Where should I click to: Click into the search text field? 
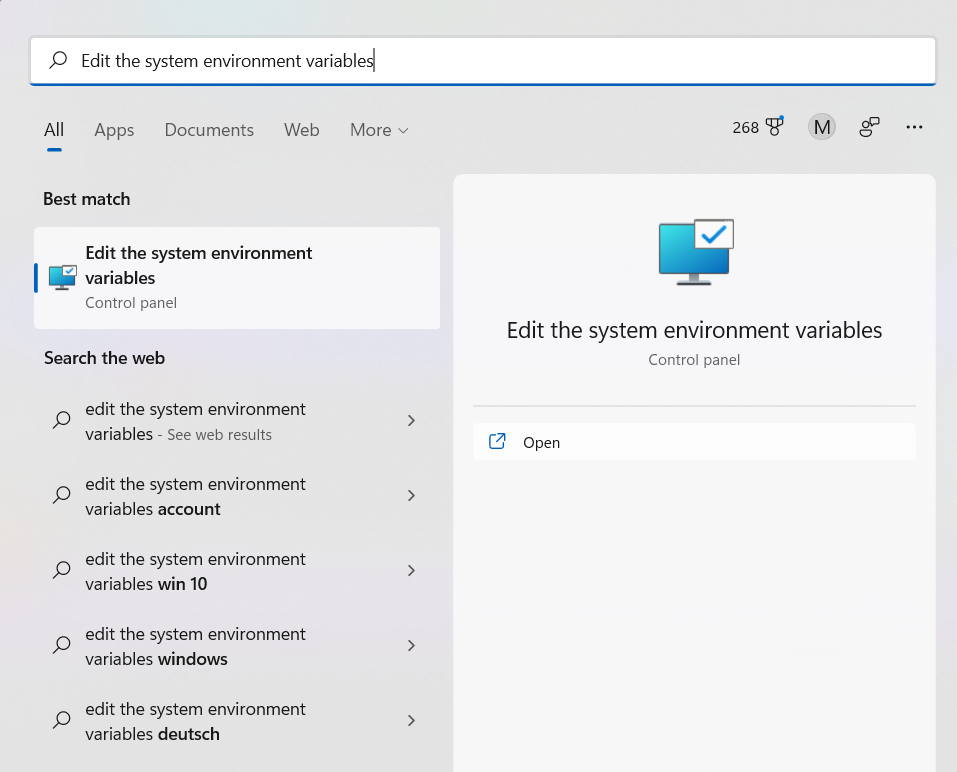click(x=482, y=60)
